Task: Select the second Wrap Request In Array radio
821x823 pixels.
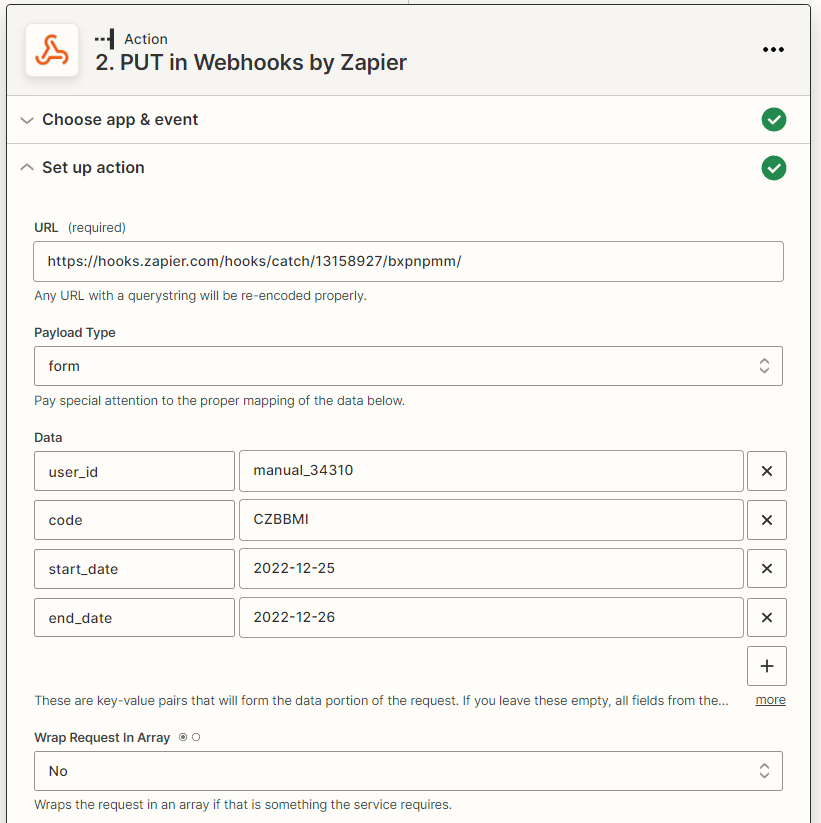Action: 196,737
